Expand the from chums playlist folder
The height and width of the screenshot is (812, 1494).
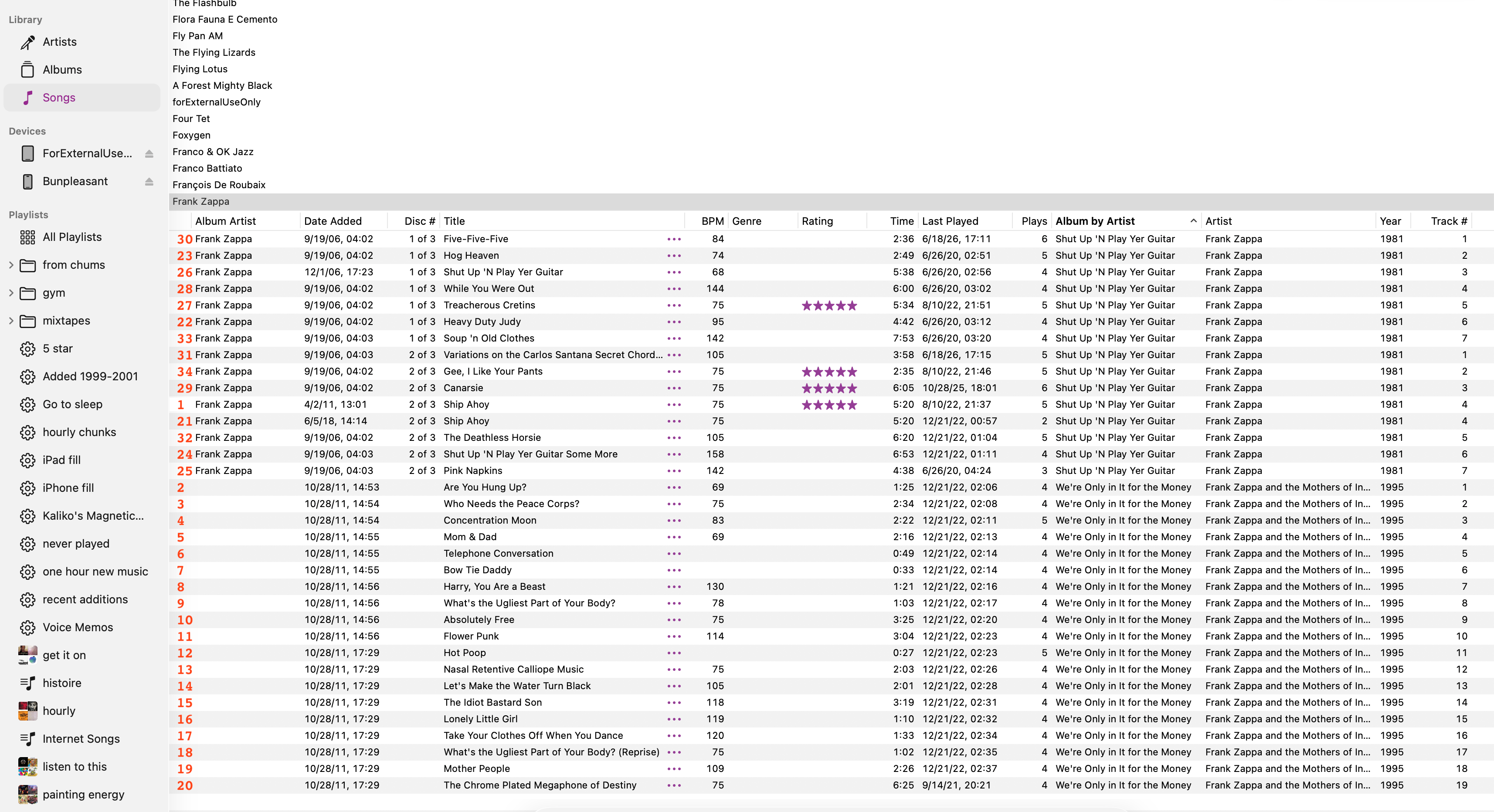pos(11,265)
